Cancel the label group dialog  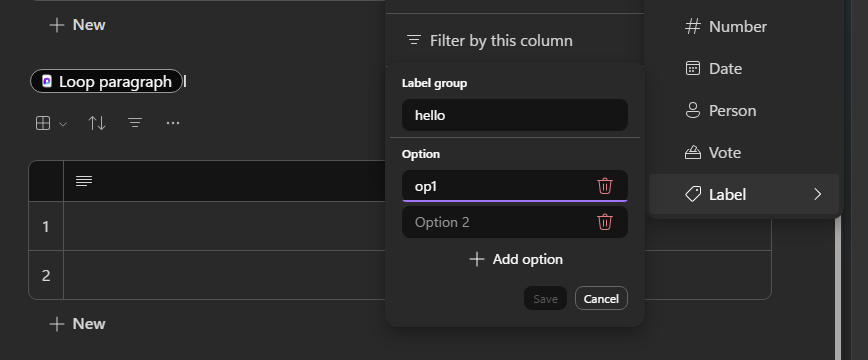point(601,299)
